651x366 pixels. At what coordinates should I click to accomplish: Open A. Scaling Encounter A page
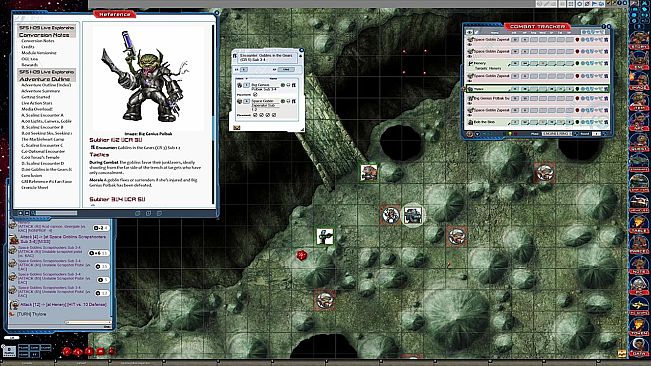coord(42,115)
